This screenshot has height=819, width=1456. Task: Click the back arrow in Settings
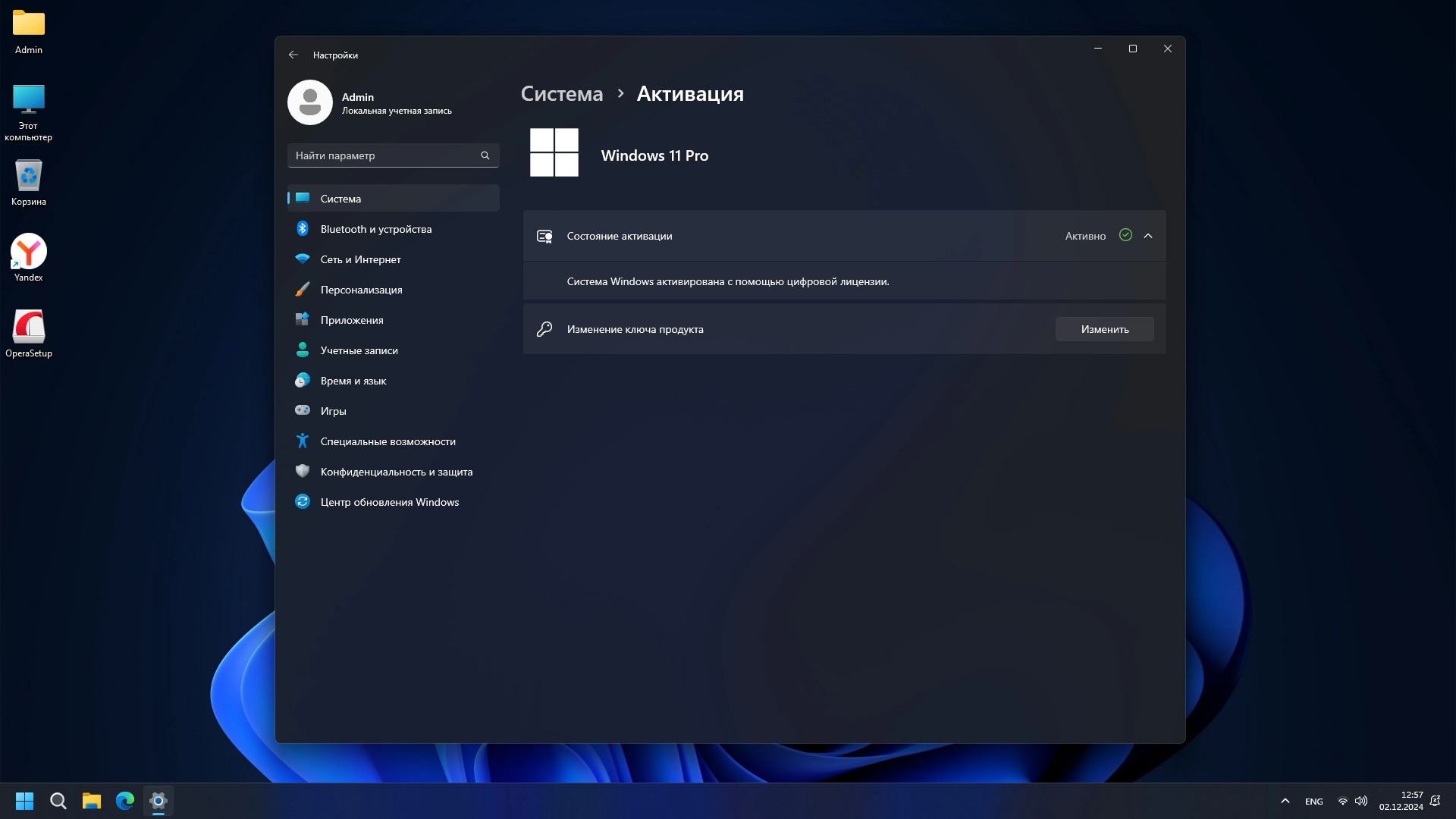point(293,55)
